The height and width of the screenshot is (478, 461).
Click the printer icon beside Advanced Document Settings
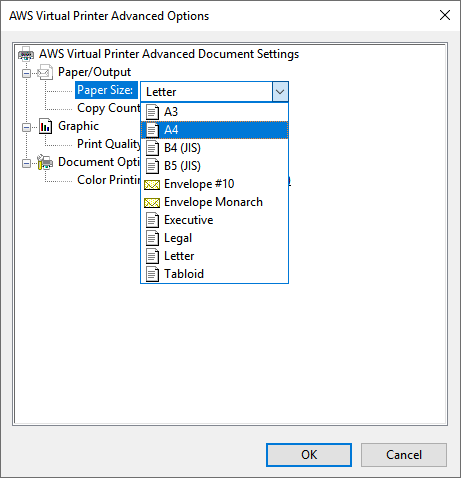[26, 54]
